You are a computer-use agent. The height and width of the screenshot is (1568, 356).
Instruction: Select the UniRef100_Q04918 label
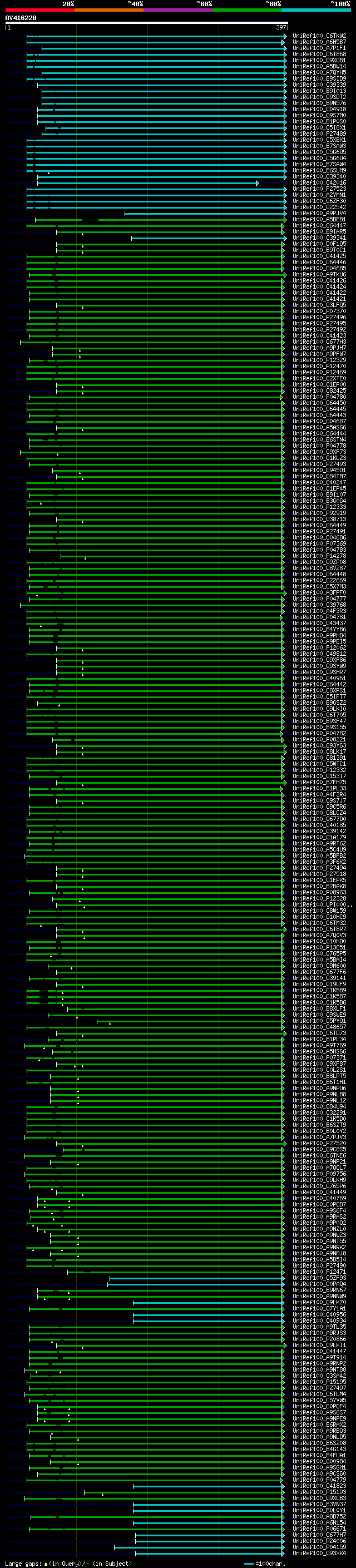point(319,109)
